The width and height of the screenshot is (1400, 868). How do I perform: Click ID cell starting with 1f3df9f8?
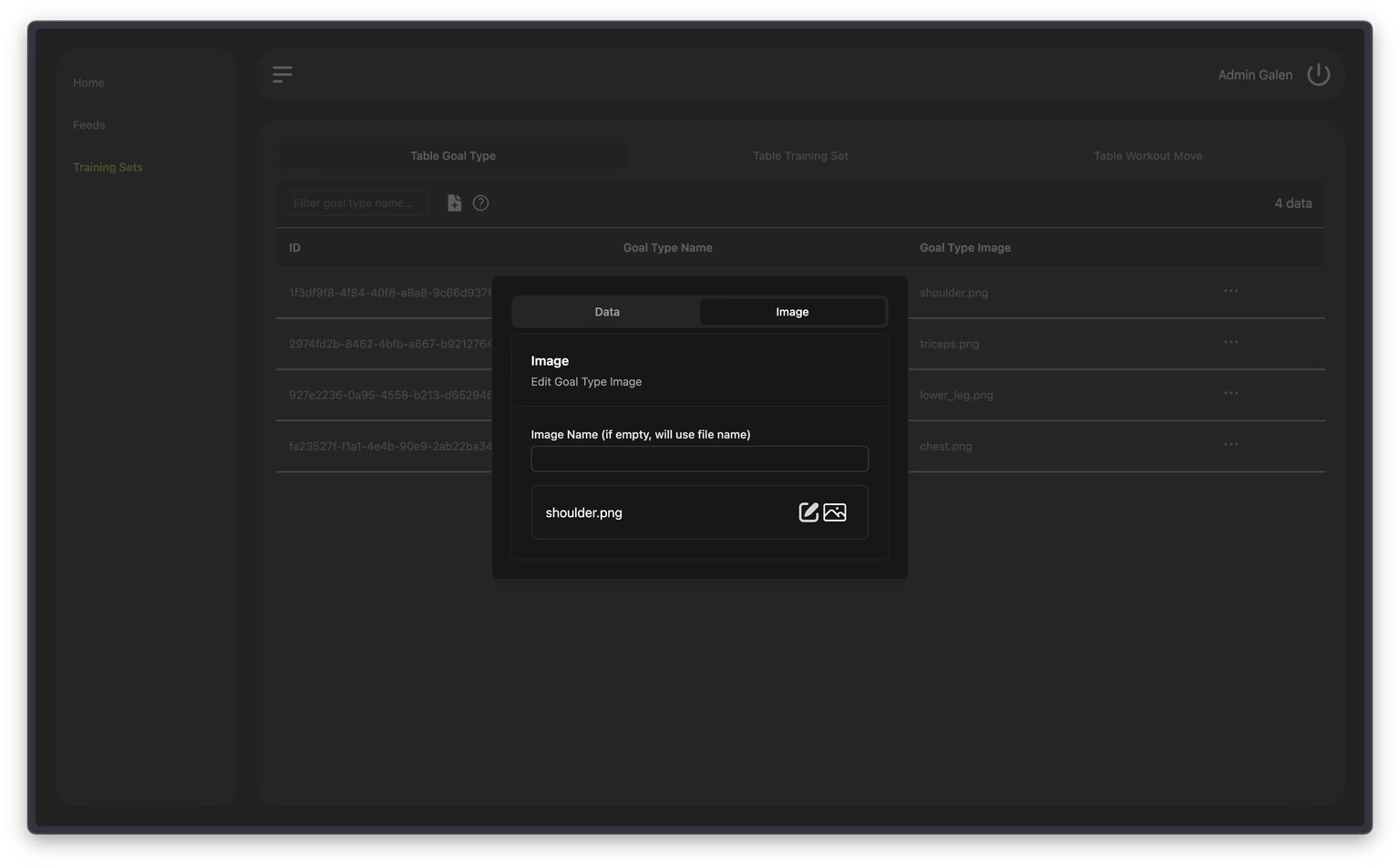tap(390, 293)
